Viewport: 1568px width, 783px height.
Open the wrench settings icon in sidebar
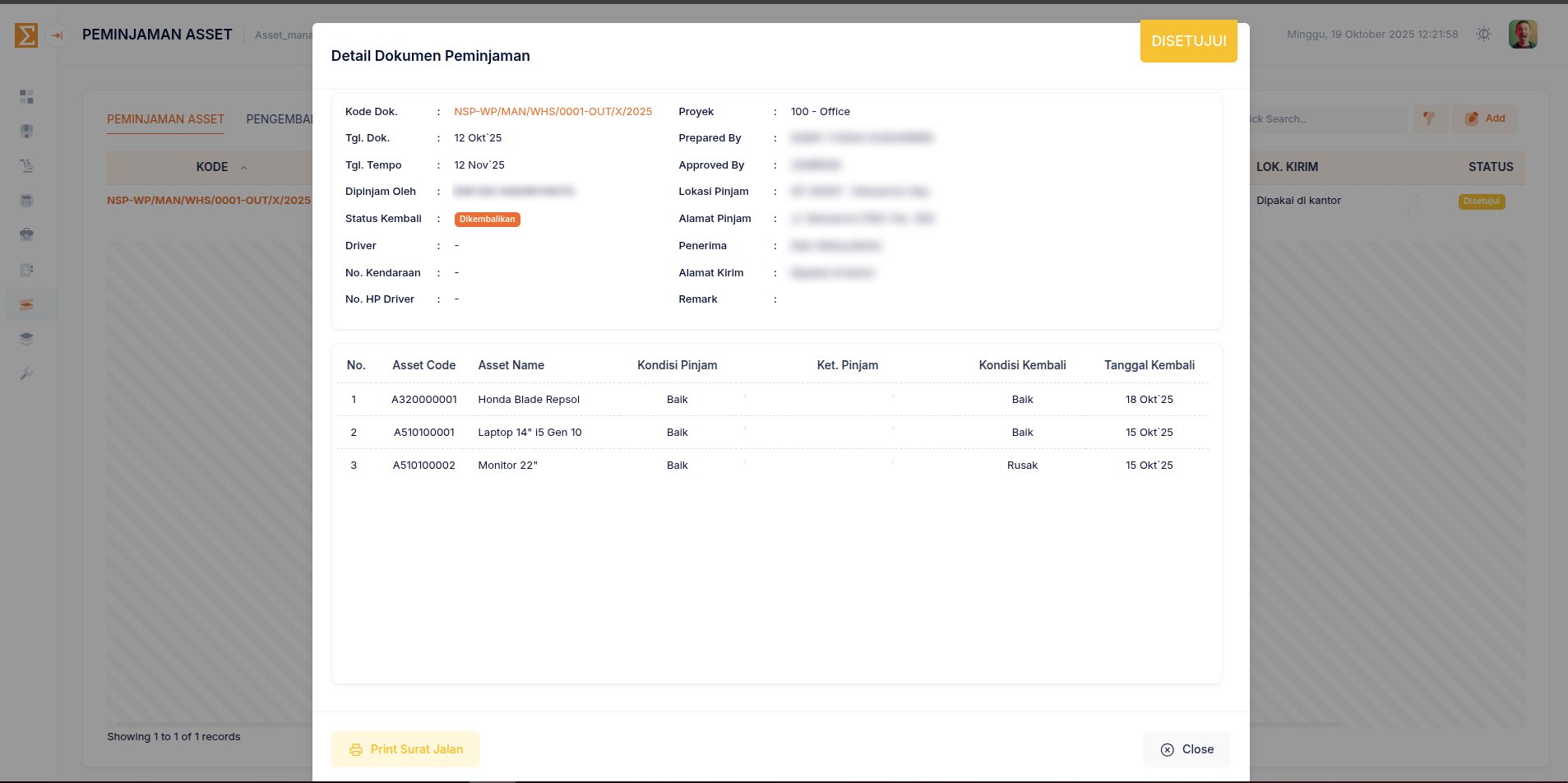click(x=26, y=374)
